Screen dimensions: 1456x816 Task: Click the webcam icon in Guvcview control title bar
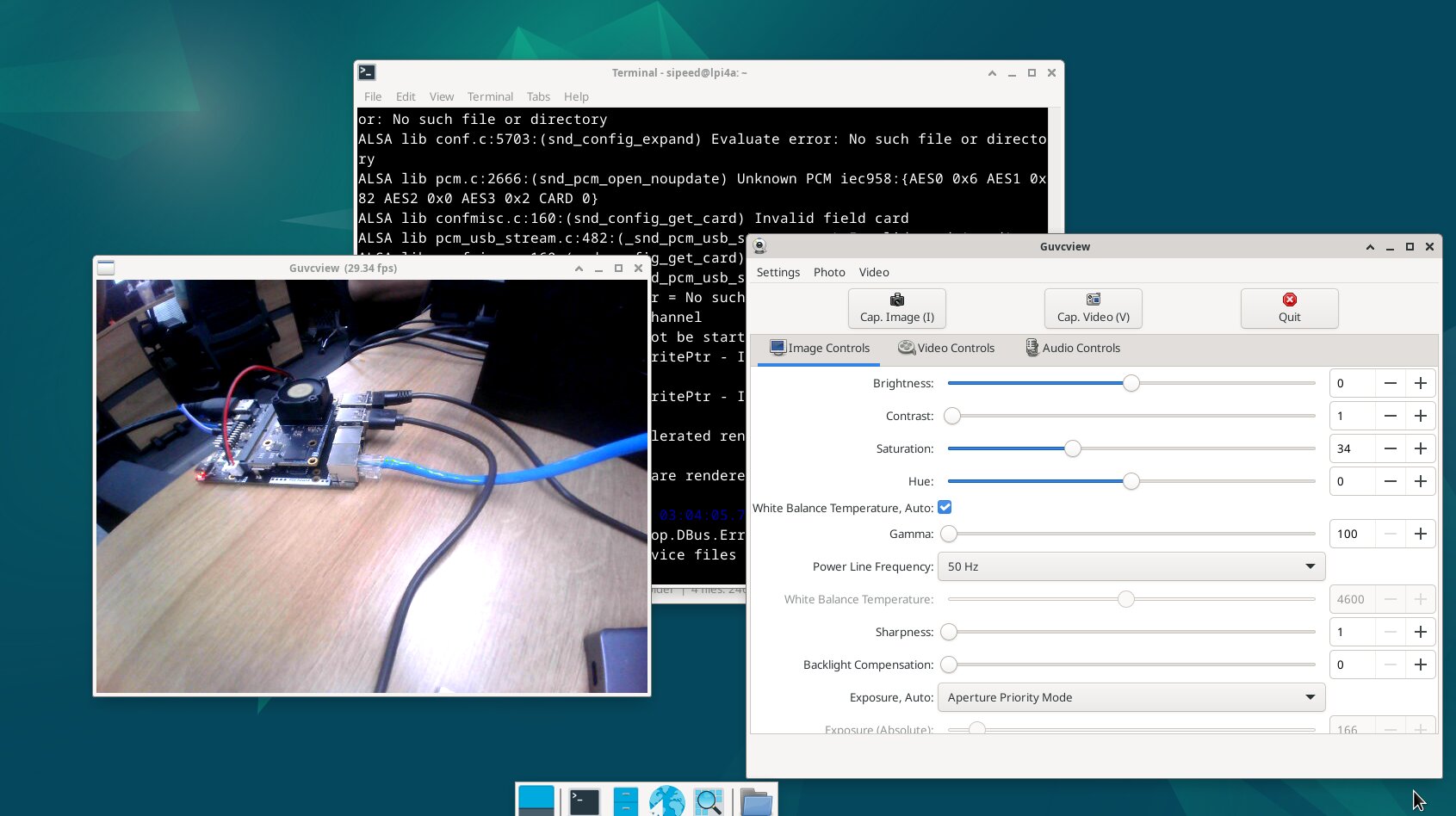pyautogui.click(x=759, y=246)
